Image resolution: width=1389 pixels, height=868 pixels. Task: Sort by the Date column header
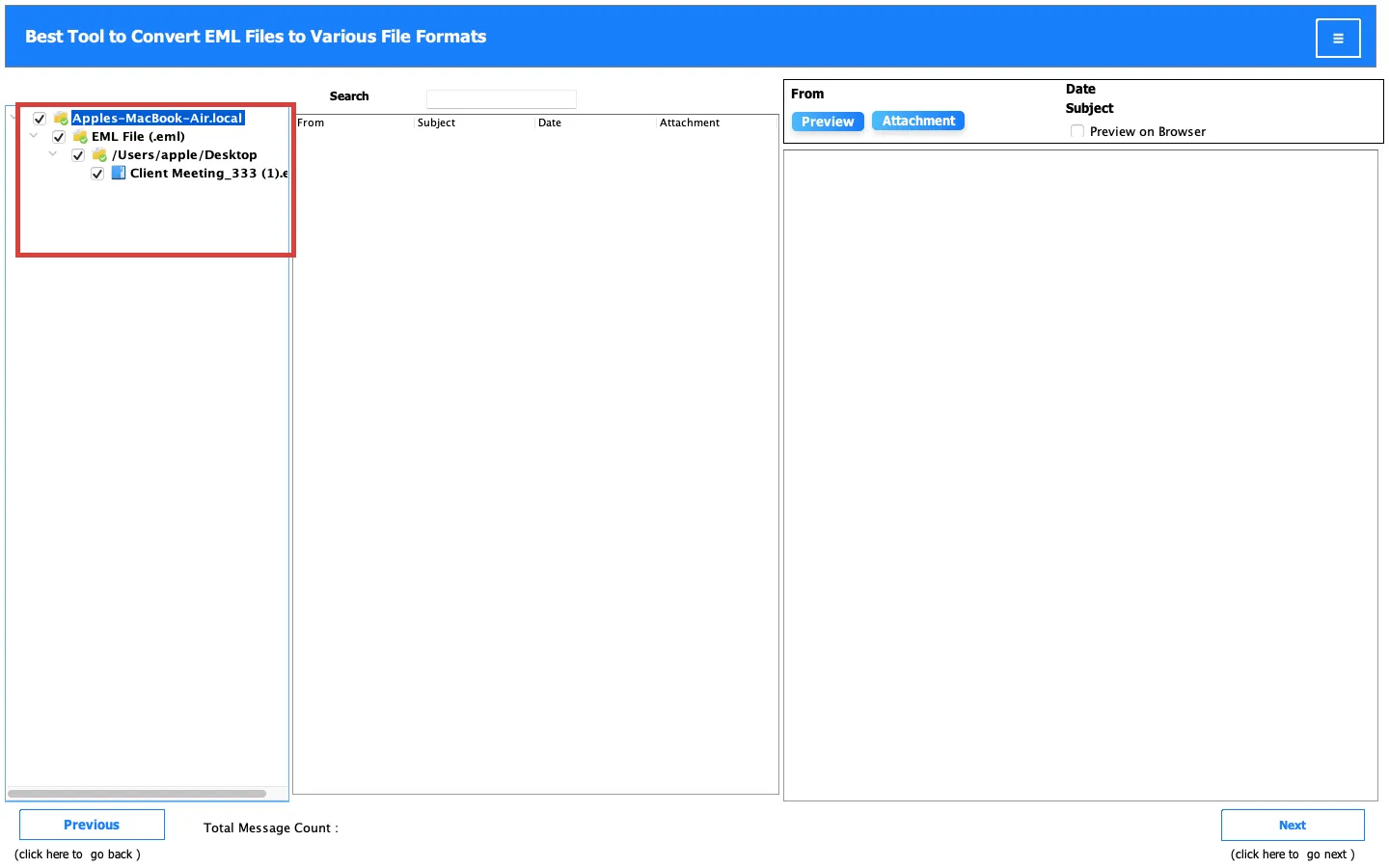pyautogui.click(x=596, y=122)
